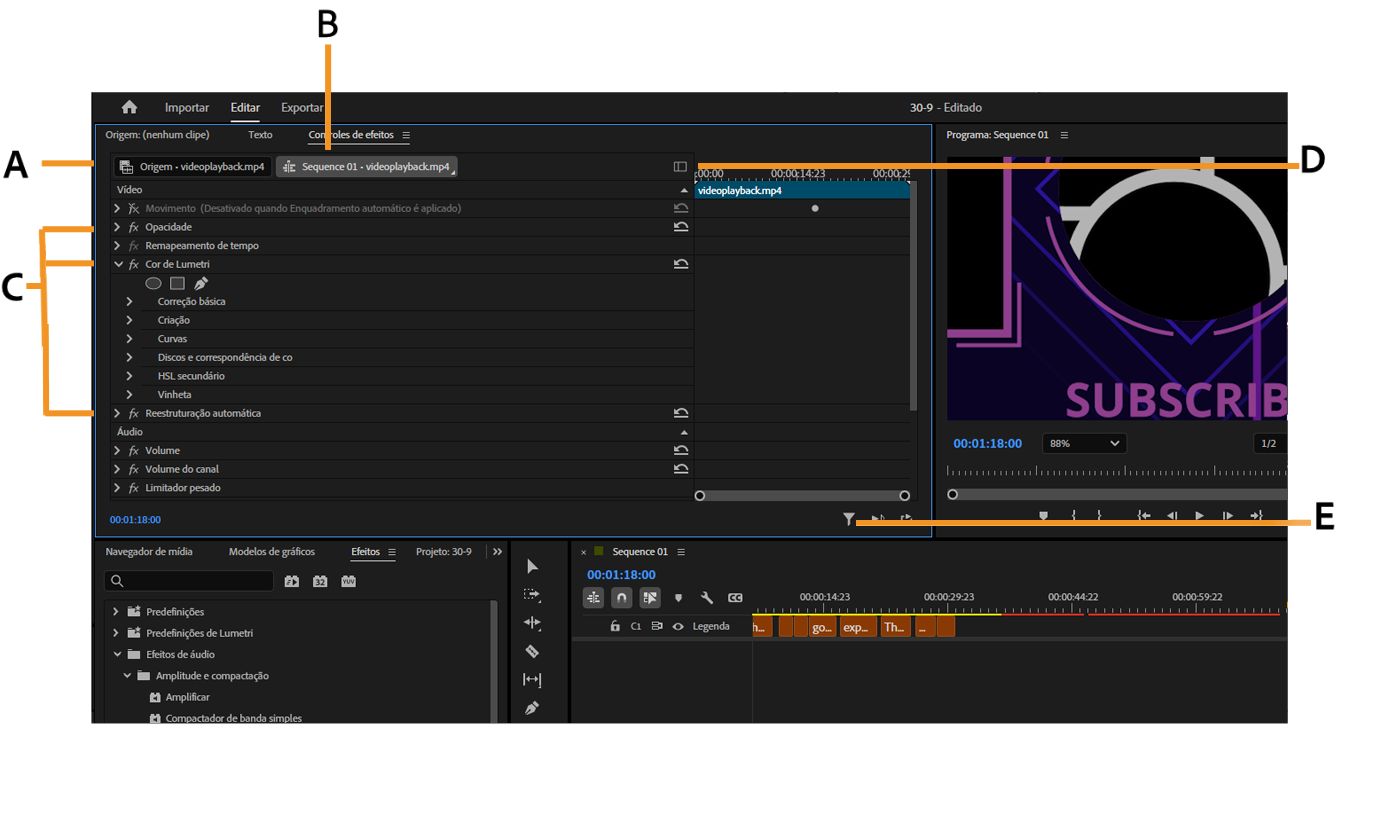Open the Navegador de mídia tab
1380x815 pixels.
[149, 552]
